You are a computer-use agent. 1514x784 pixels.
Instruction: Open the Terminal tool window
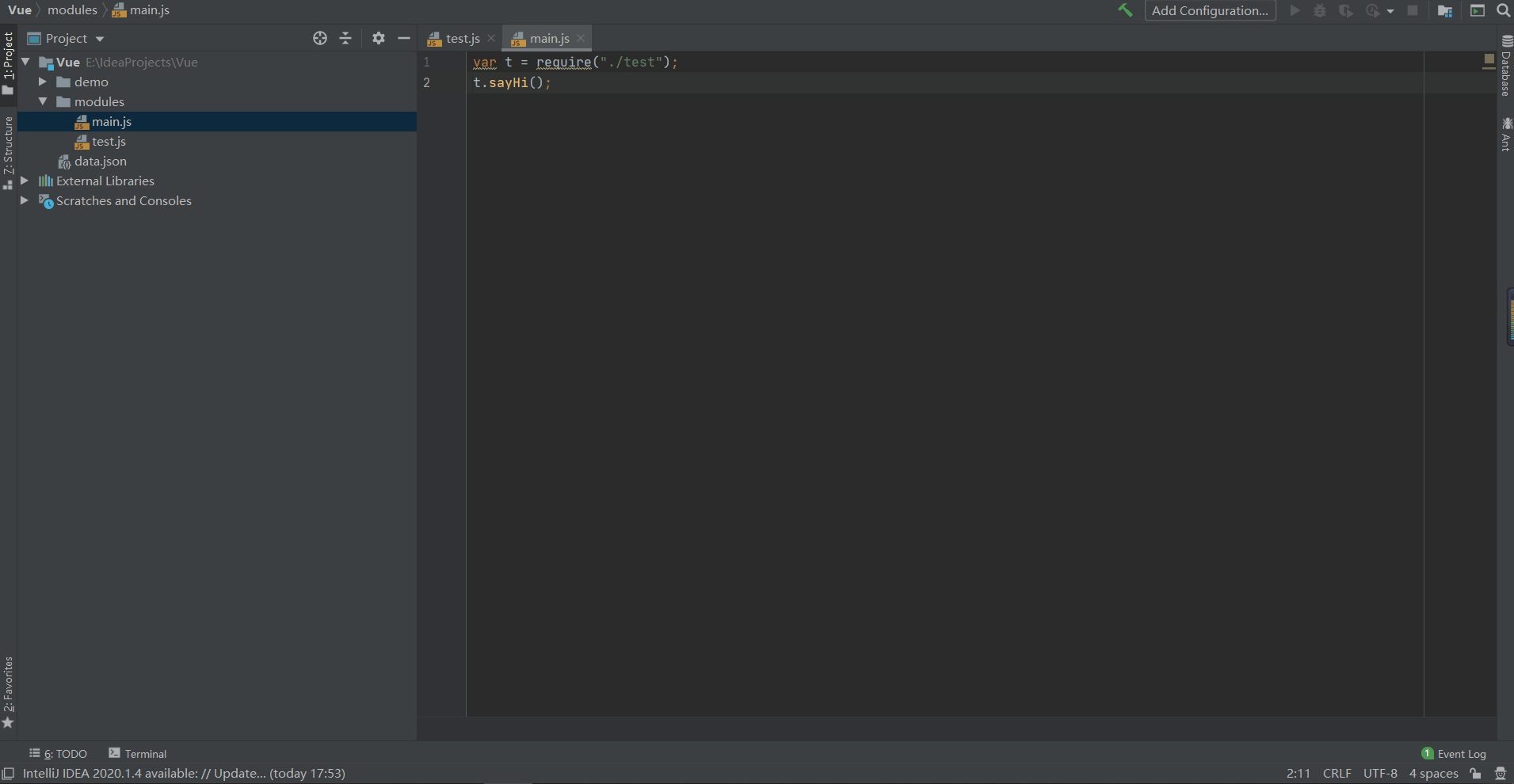pyautogui.click(x=138, y=754)
